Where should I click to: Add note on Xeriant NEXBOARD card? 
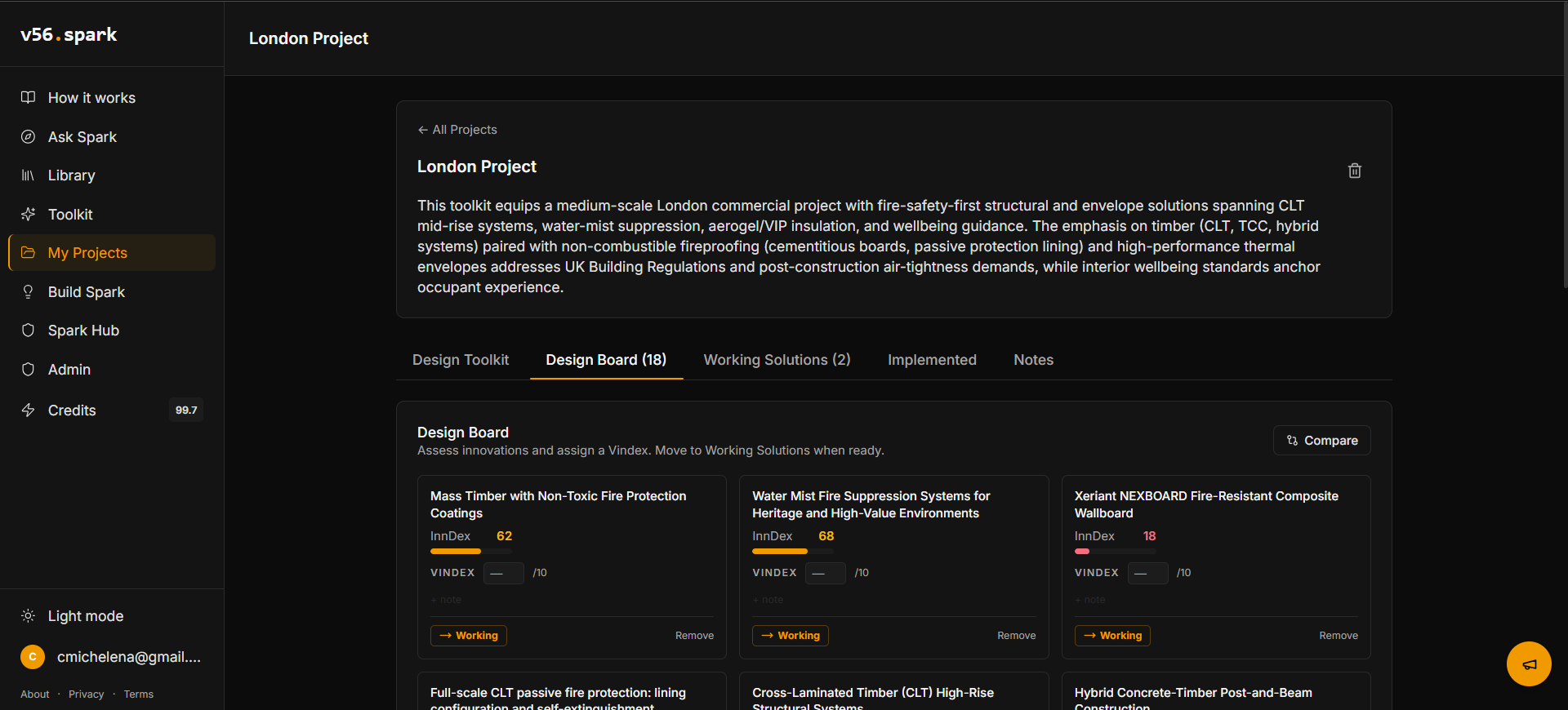[x=1090, y=600]
